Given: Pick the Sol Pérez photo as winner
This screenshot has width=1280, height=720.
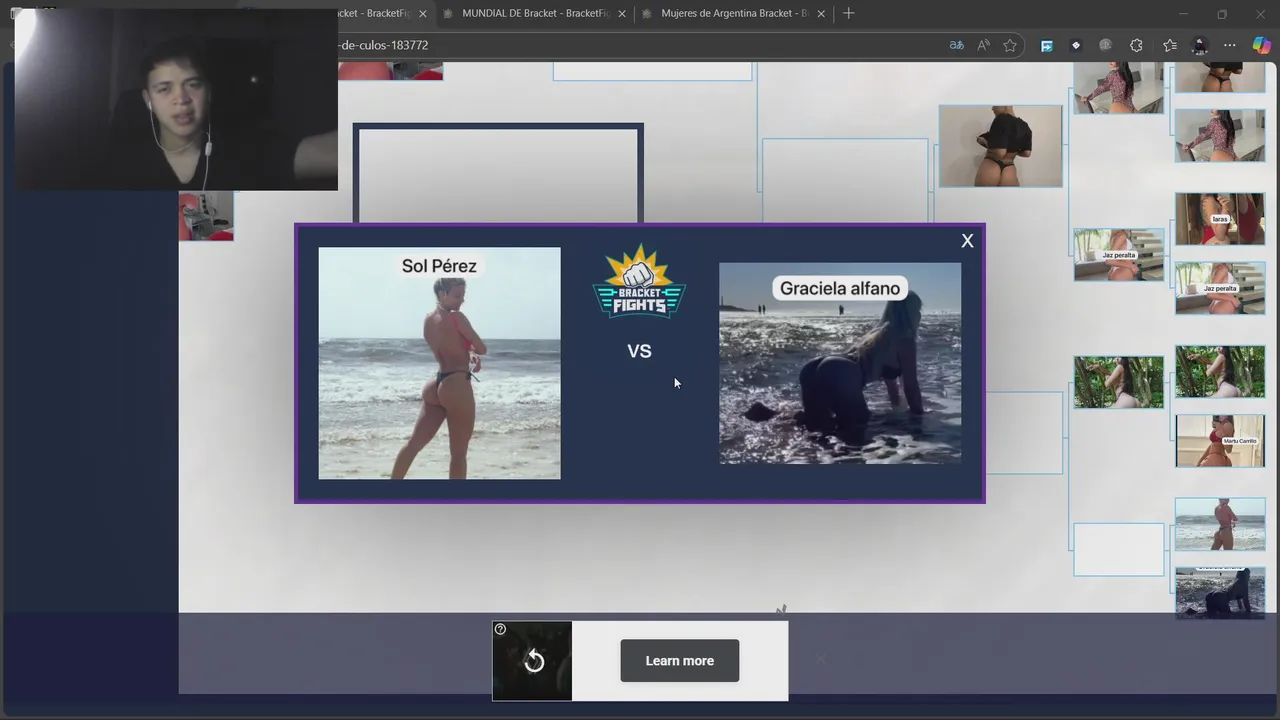Looking at the screenshot, I should pos(439,363).
